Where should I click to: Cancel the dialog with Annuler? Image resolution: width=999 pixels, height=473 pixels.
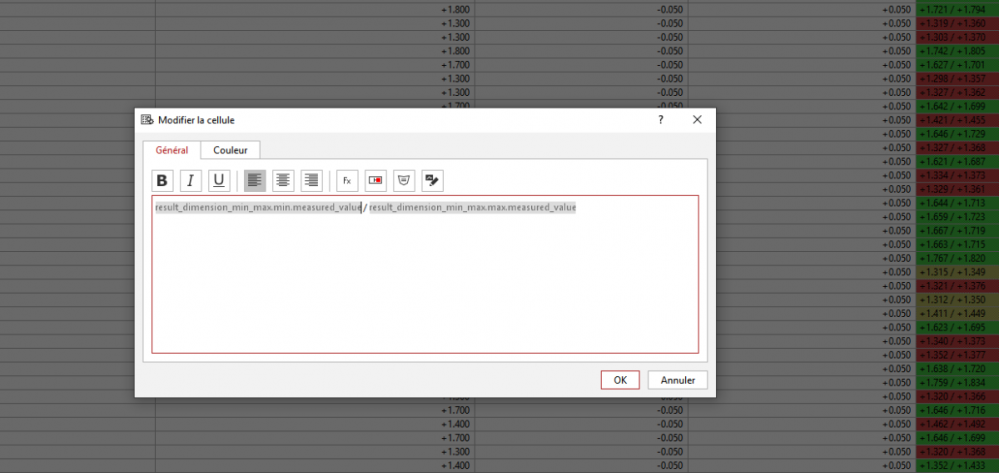pyautogui.click(x=677, y=380)
